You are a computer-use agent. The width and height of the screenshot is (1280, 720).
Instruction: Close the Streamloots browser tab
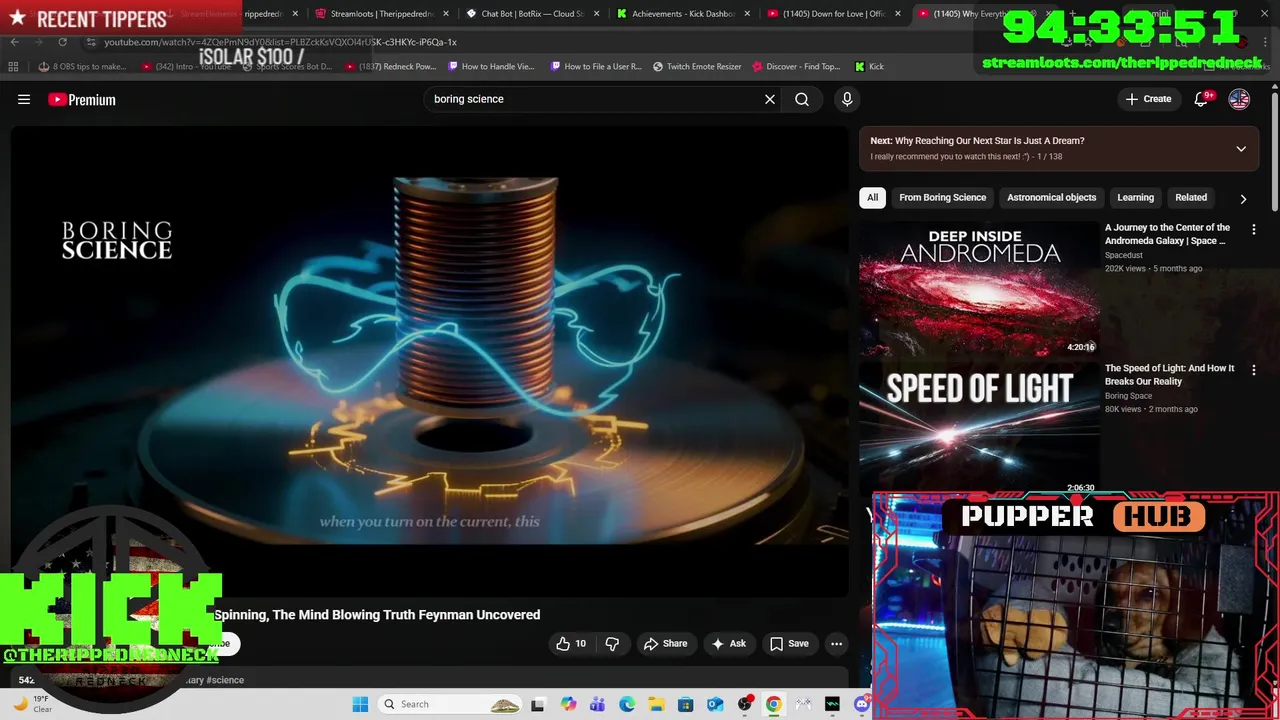pyautogui.click(x=445, y=14)
